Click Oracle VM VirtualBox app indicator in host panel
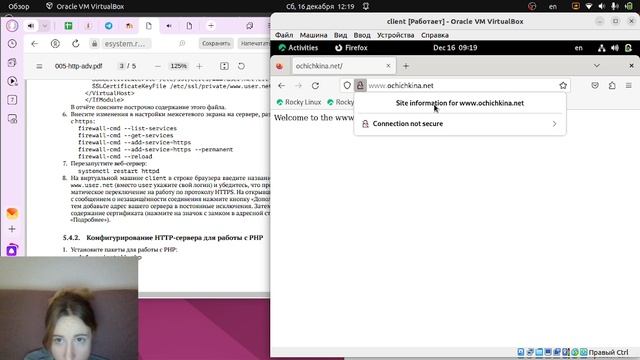Image resolution: width=640 pixels, height=360 pixels. coord(85,7)
